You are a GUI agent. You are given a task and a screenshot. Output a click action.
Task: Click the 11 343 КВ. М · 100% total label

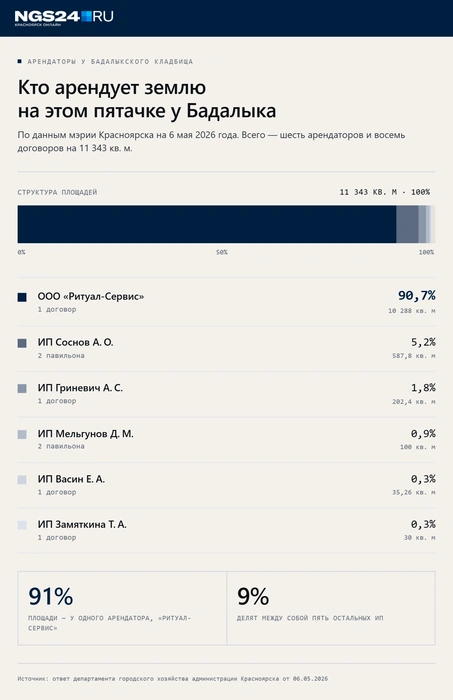pyautogui.click(x=385, y=192)
